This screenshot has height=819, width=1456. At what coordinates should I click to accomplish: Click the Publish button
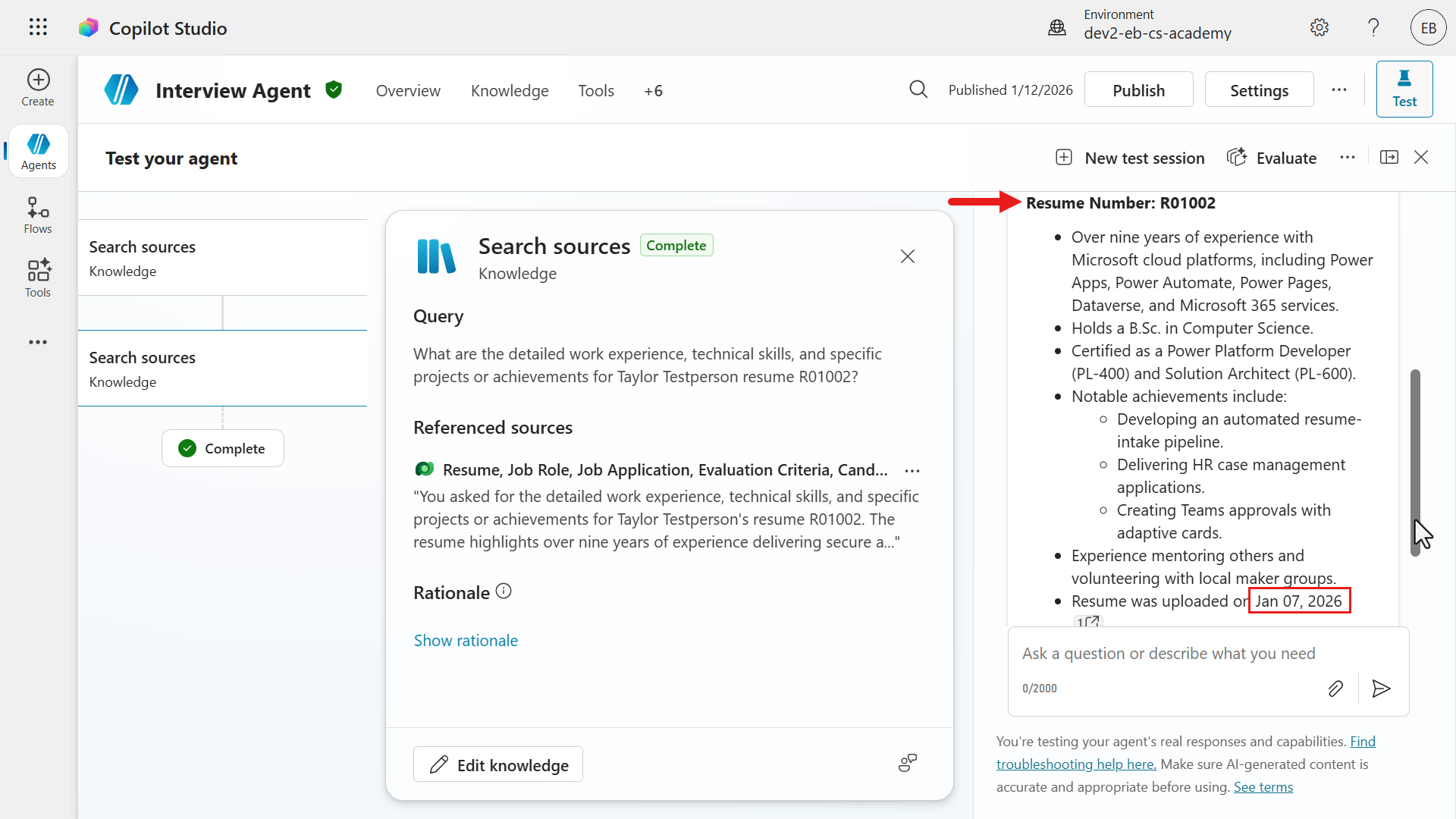1138,90
